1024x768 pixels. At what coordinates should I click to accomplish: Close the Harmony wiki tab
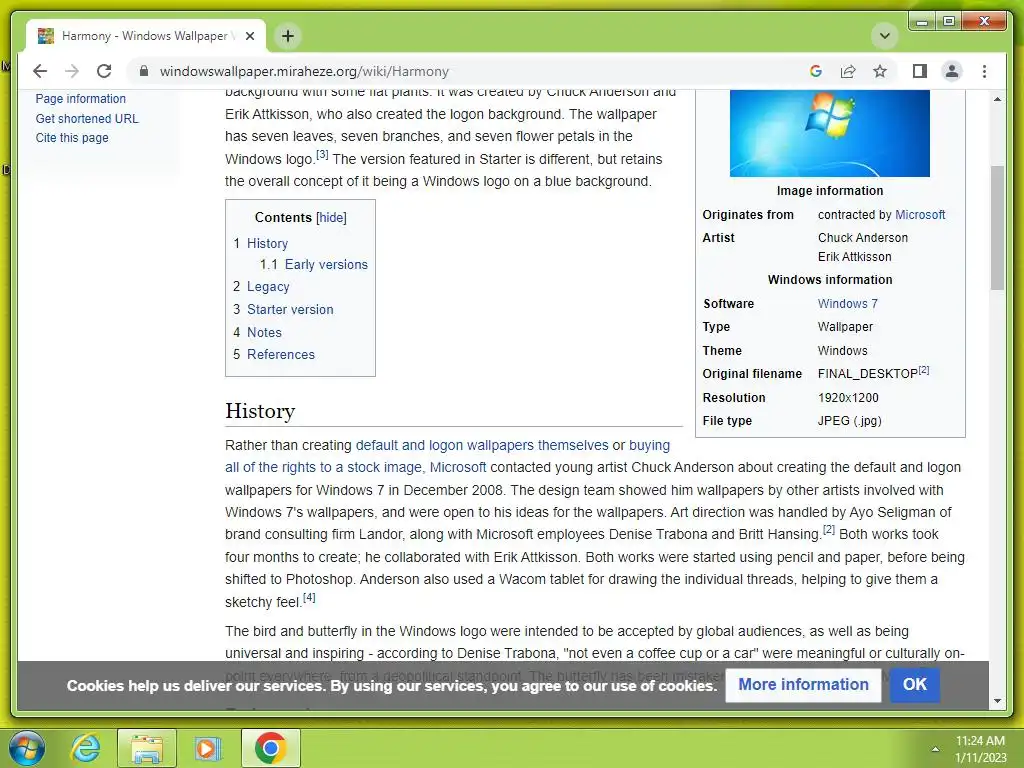pos(249,36)
